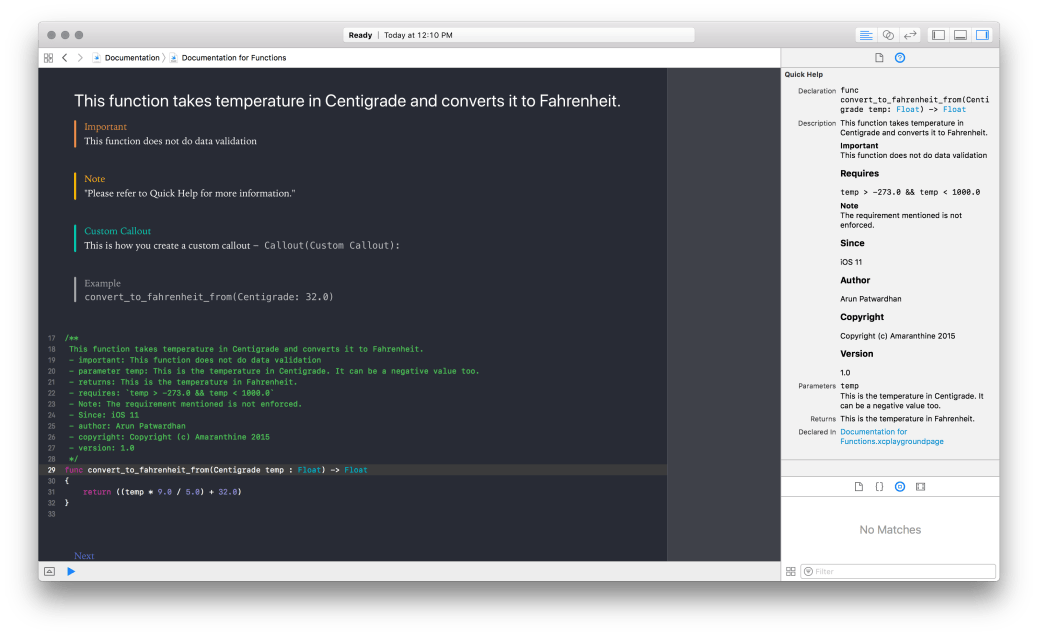The height and width of the screenshot is (636, 1038).
Task: Open the navigator overview grid menu
Action: click(48, 58)
